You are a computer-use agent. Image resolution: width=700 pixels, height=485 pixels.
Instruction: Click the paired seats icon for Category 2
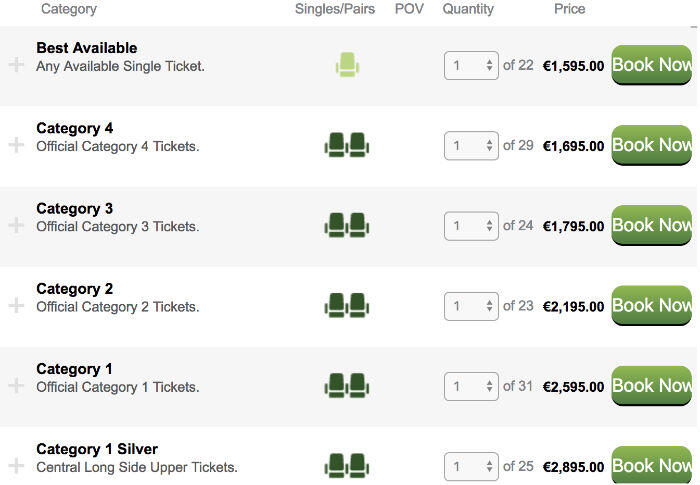[347, 305]
